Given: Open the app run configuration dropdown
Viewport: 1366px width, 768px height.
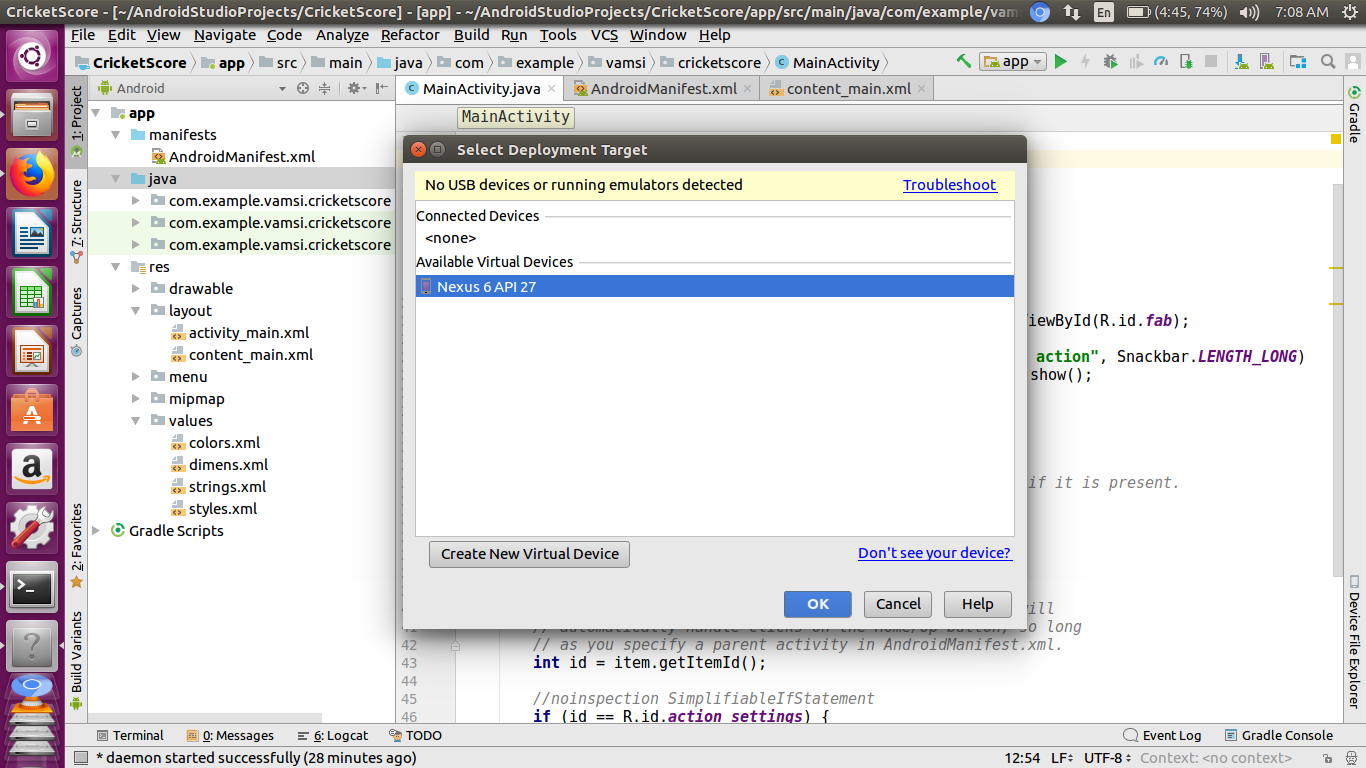Looking at the screenshot, I should pyautogui.click(x=1013, y=61).
